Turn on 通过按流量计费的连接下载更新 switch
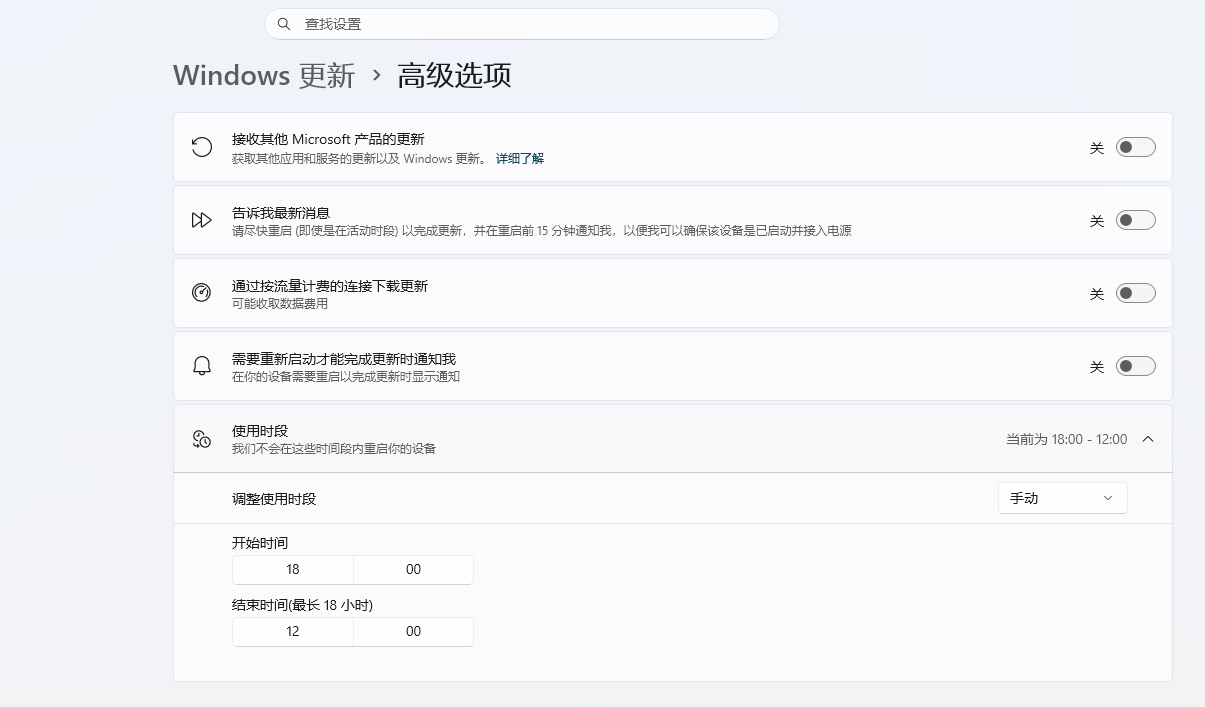The image size is (1205, 707). pos(1135,293)
